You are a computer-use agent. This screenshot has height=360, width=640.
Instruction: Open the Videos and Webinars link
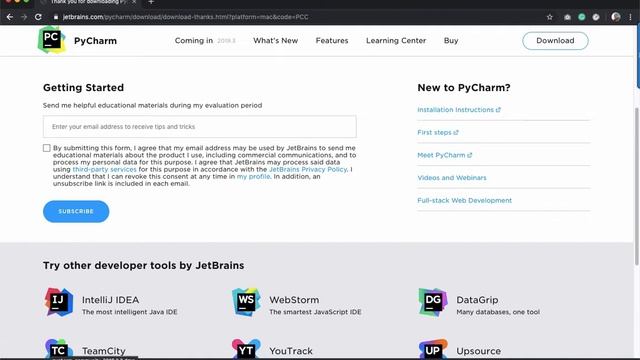[452, 178]
